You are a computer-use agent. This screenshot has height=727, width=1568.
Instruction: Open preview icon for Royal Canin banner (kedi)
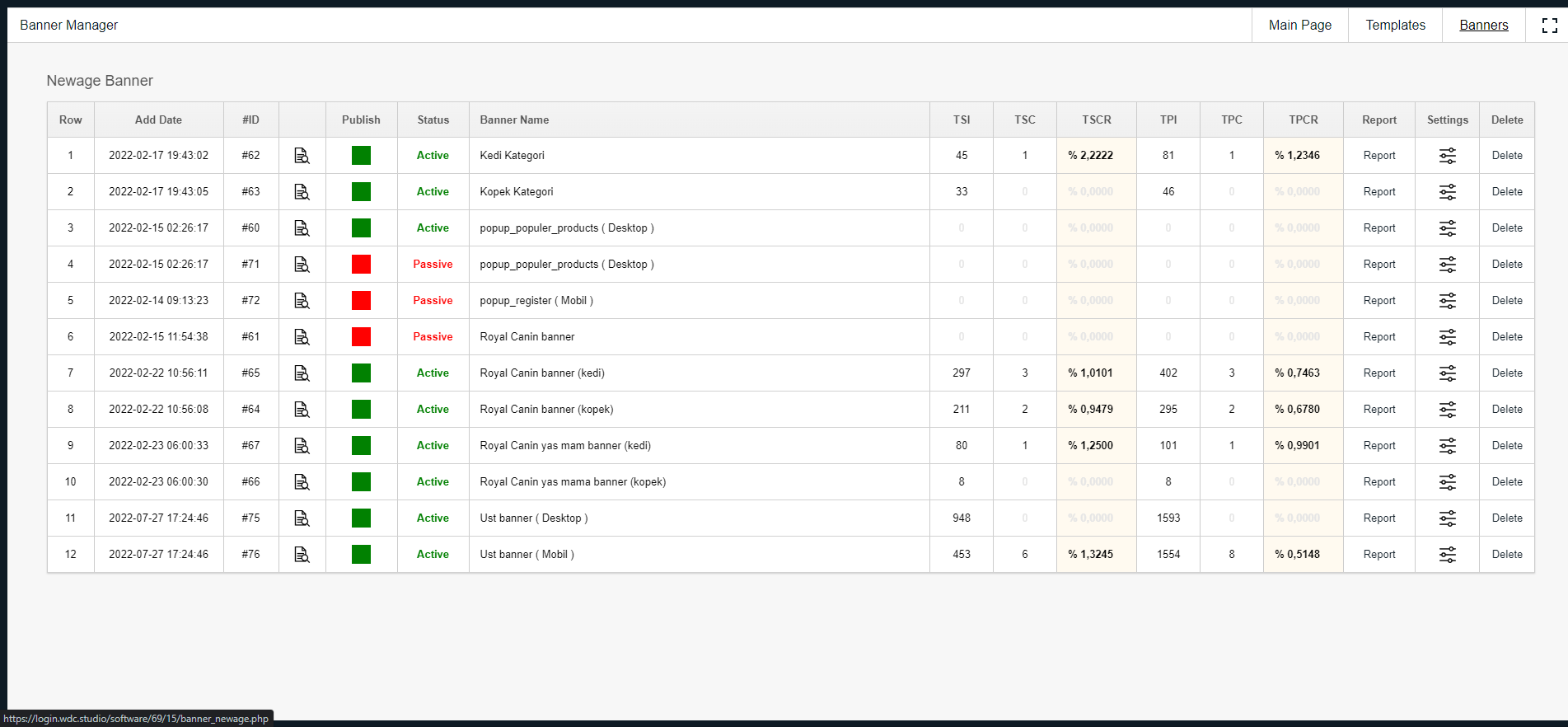point(302,373)
